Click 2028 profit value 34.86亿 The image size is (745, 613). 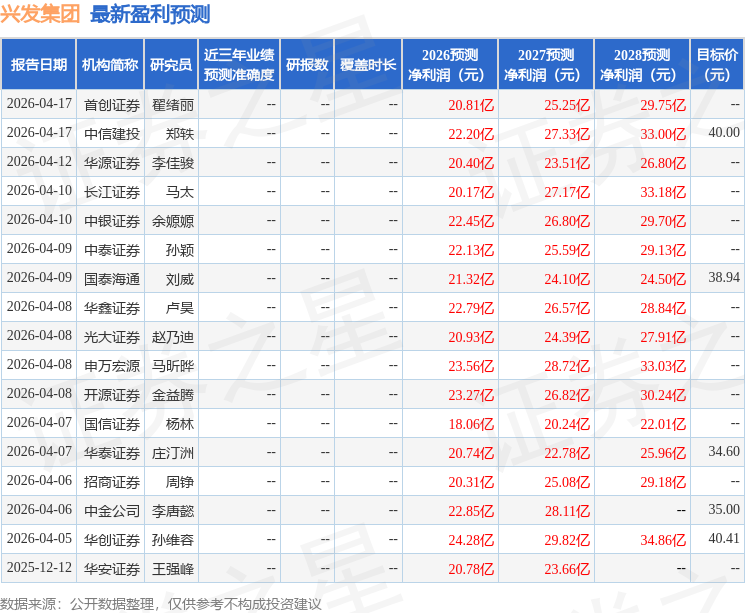click(x=663, y=540)
